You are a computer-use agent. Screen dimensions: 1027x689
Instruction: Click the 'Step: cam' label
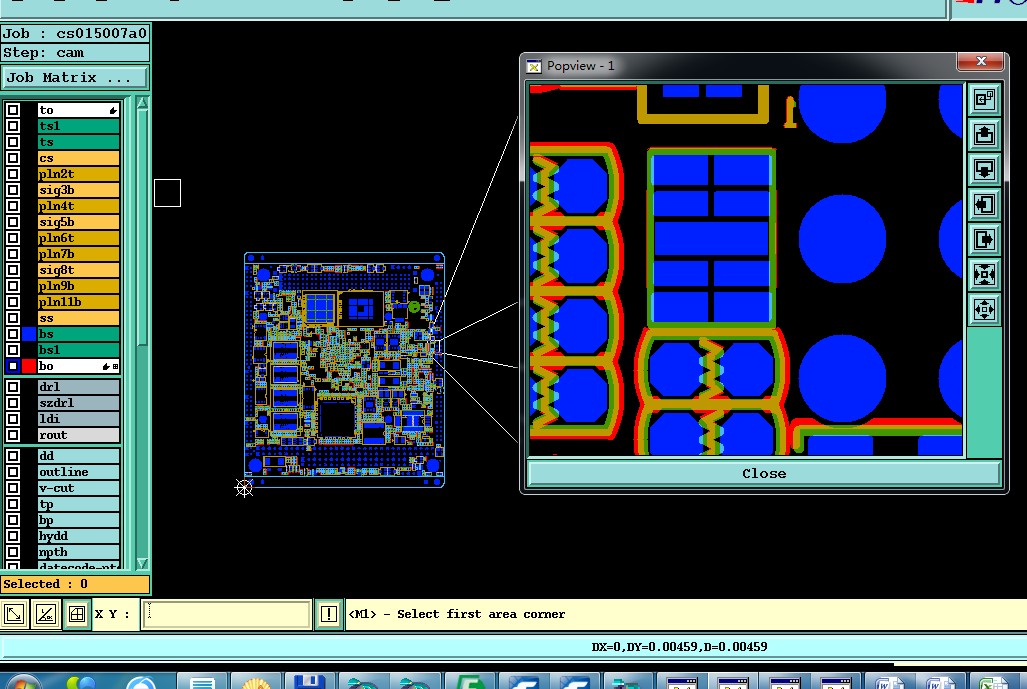[43, 52]
